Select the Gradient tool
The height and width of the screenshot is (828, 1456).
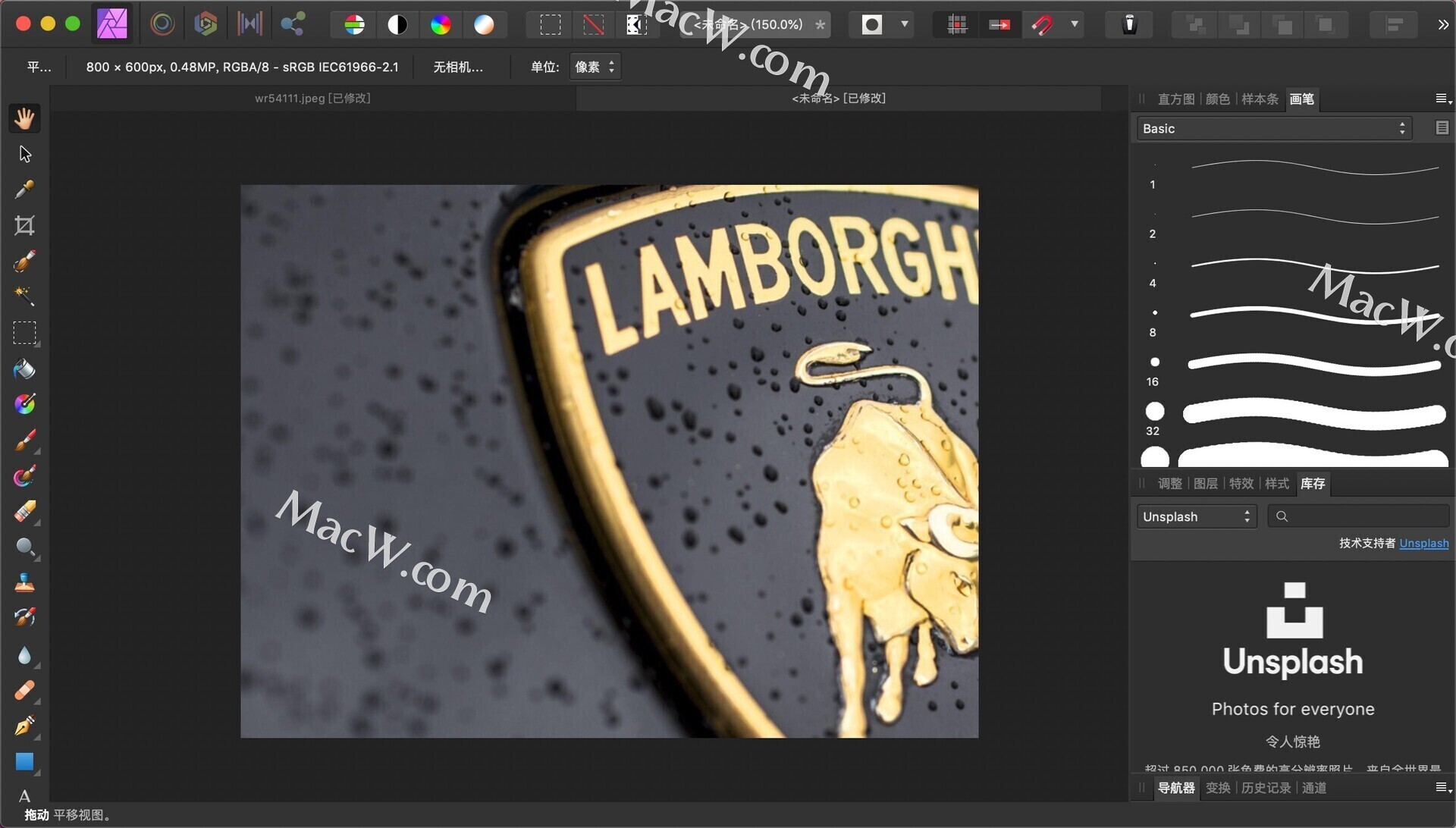click(24, 403)
